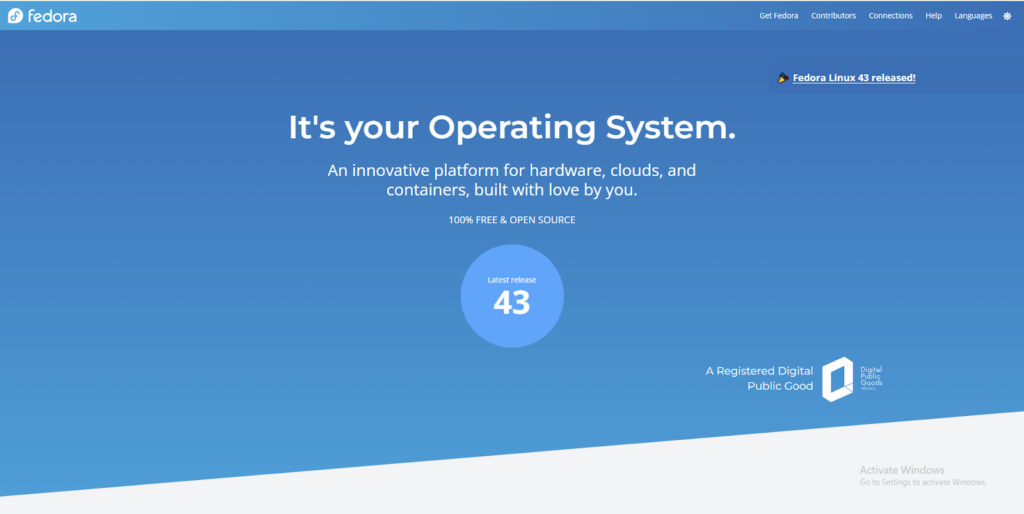The width and height of the screenshot is (1024, 514).
Task: Click the large 43 release number
Action: pos(512,303)
